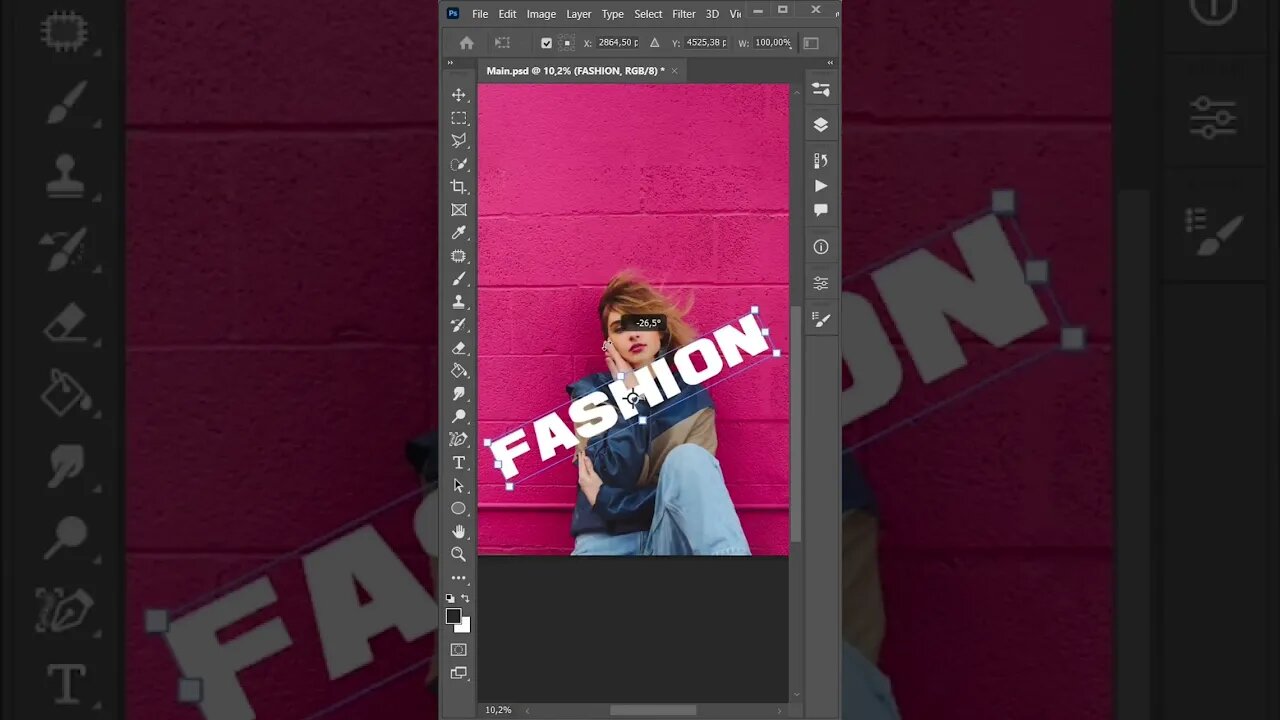This screenshot has height=720, width=1280.
Task: Open the Comments panel icon
Action: (821, 210)
